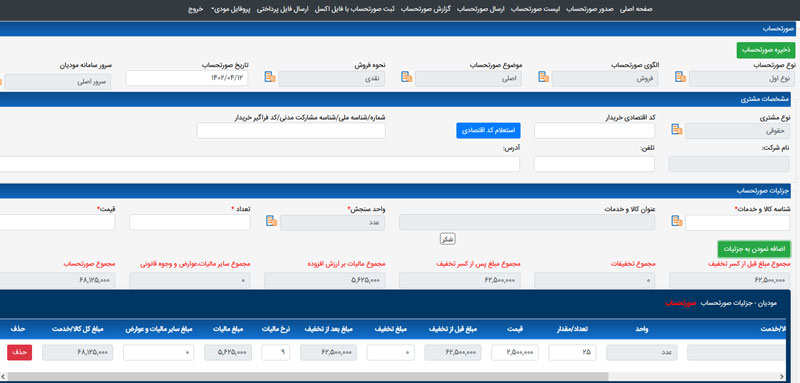Click نام شرکت field
This screenshot has height=383, width=800.
coord(729,164)
